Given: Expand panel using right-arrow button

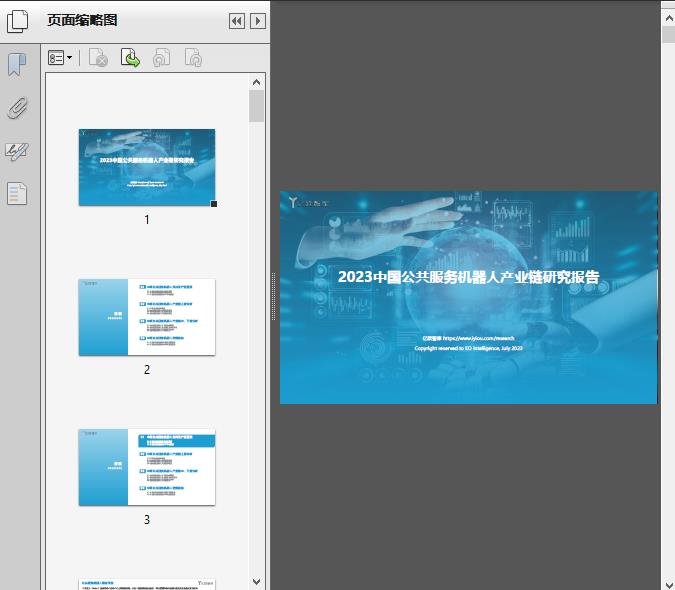Looking at the screenshot, I should coord(257,21).
